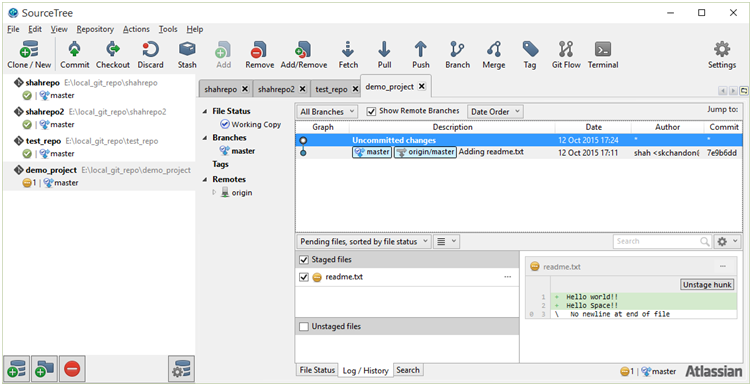This screenshot has width=752, height=386.
Task: Click the Description column header
Action: (452, 127)
